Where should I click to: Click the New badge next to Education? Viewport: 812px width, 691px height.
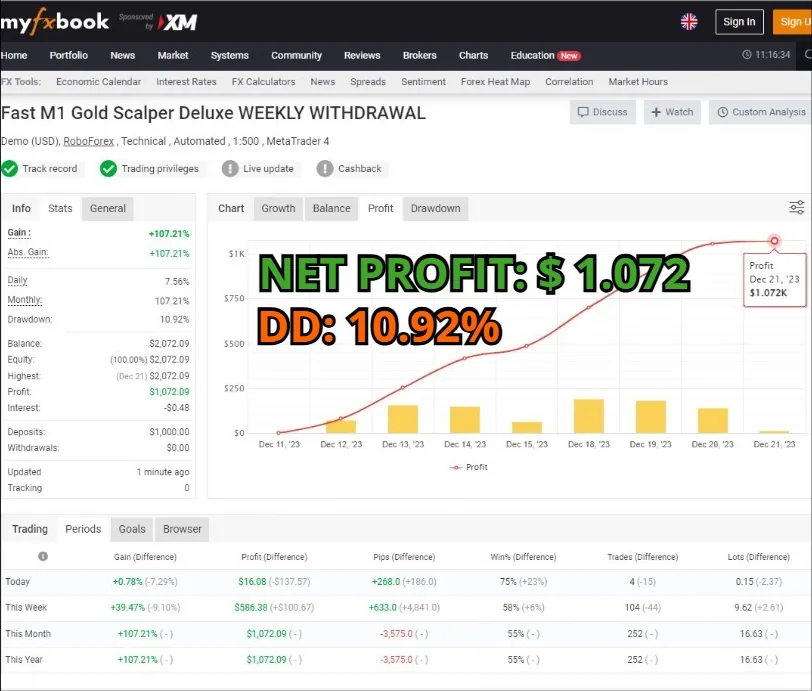(x=569, y=56)
